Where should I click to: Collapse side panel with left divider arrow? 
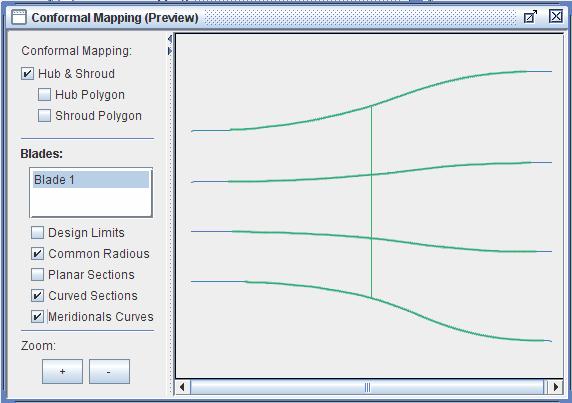tap(170, 38)
